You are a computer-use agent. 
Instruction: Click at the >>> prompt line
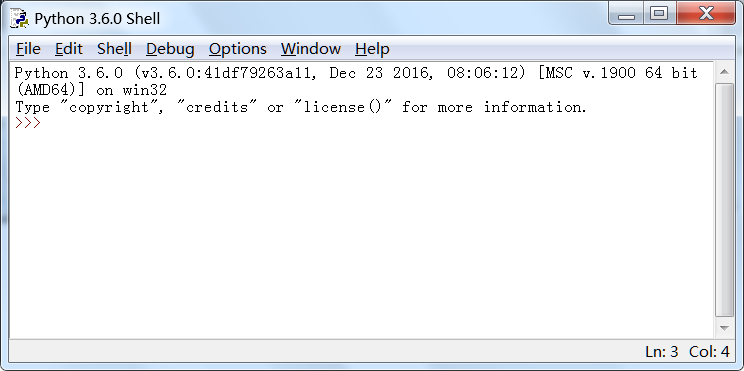[x=363, y=123]
